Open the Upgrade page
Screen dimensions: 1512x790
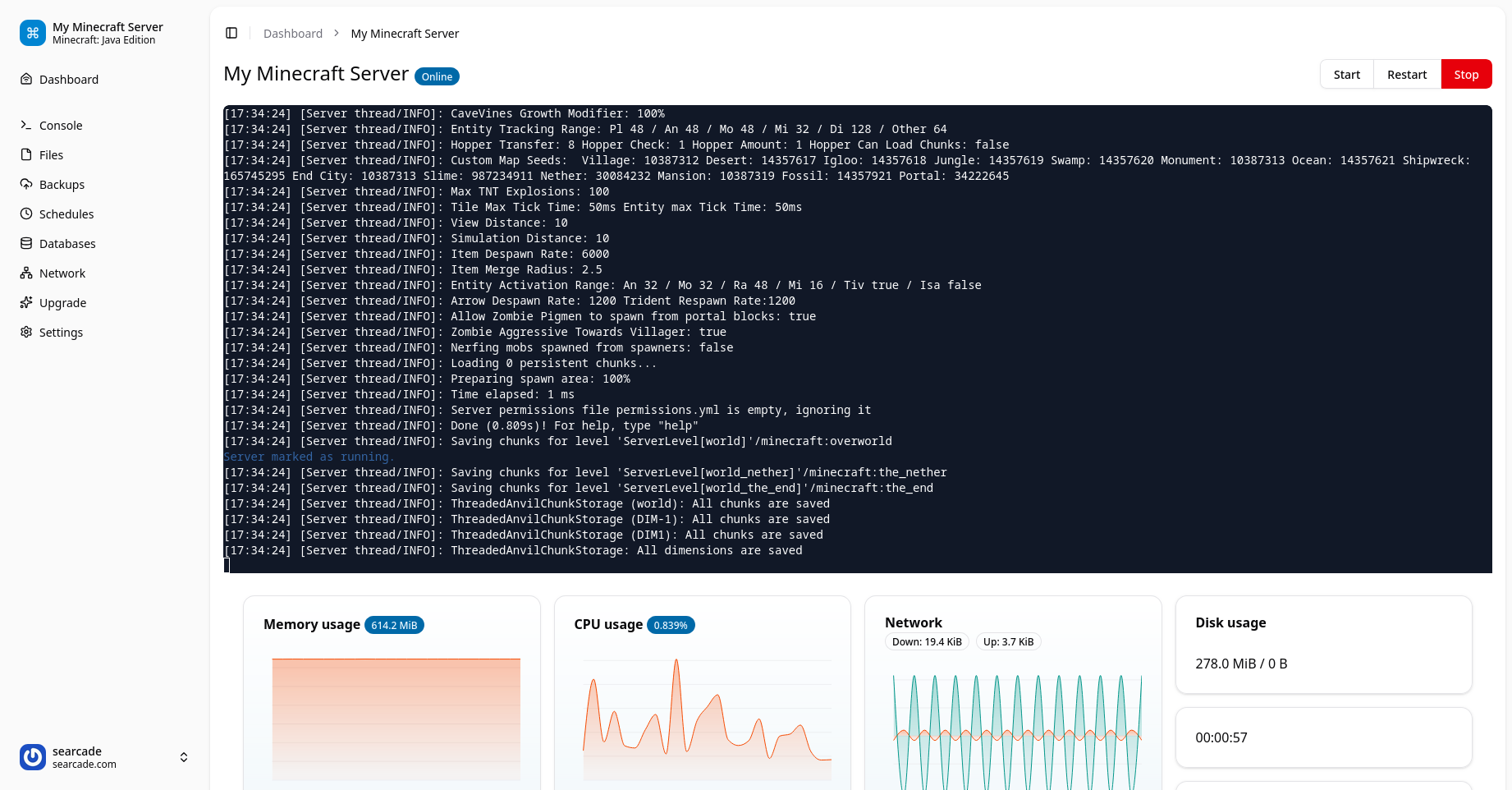[105, 302]
